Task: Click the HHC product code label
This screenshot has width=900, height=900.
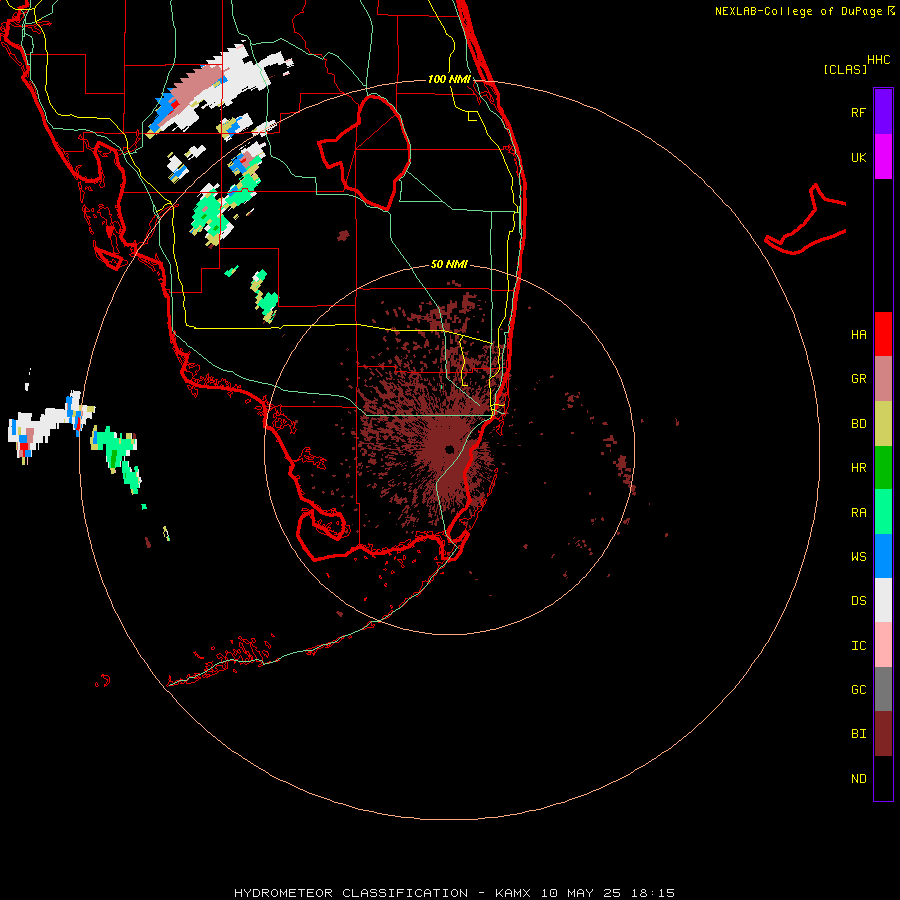Action: point(879,60)
